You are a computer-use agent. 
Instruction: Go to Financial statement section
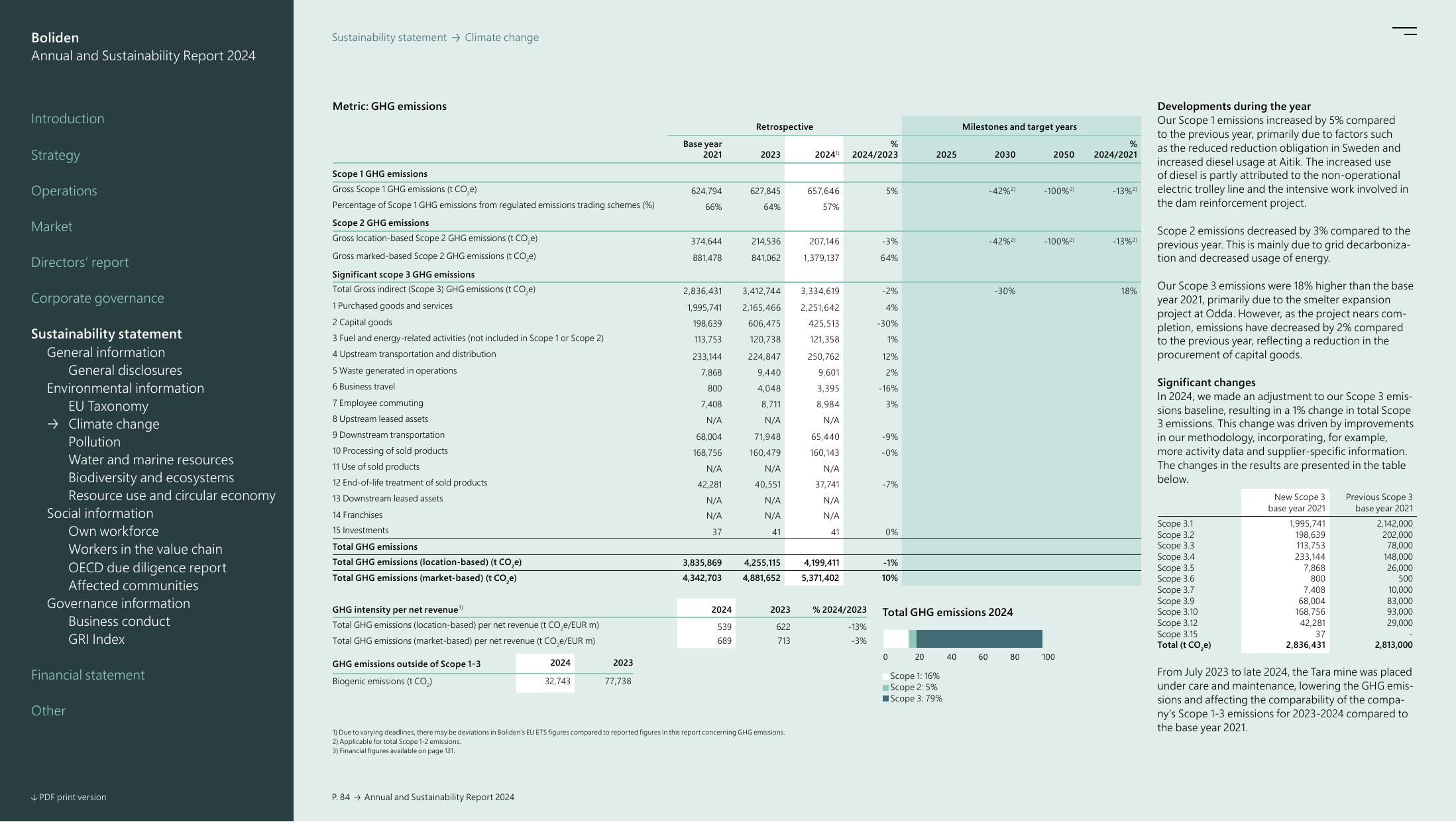87,675
